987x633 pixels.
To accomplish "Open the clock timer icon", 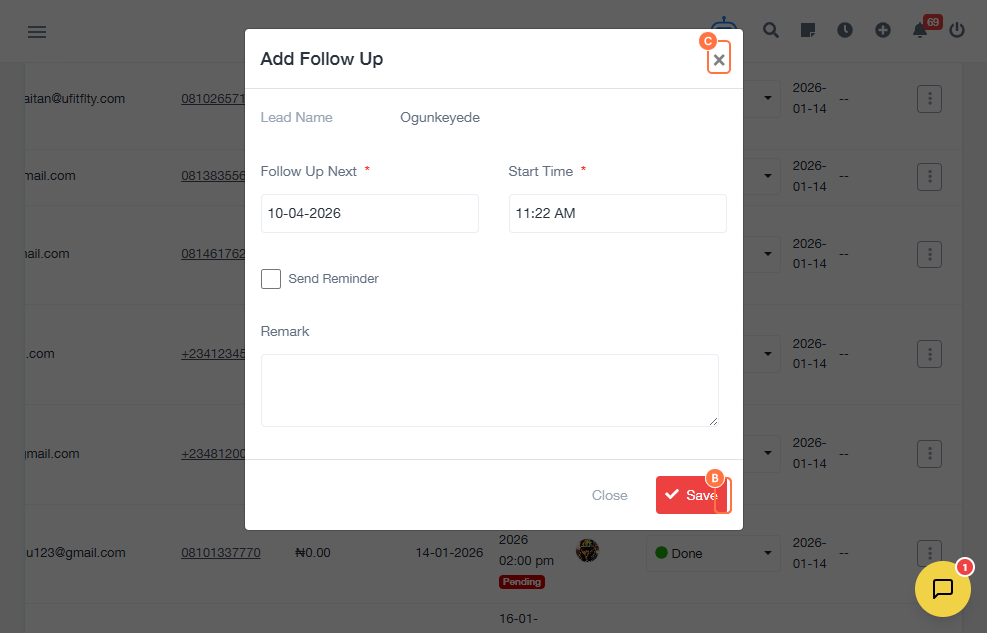I will (x=845, y=30).
